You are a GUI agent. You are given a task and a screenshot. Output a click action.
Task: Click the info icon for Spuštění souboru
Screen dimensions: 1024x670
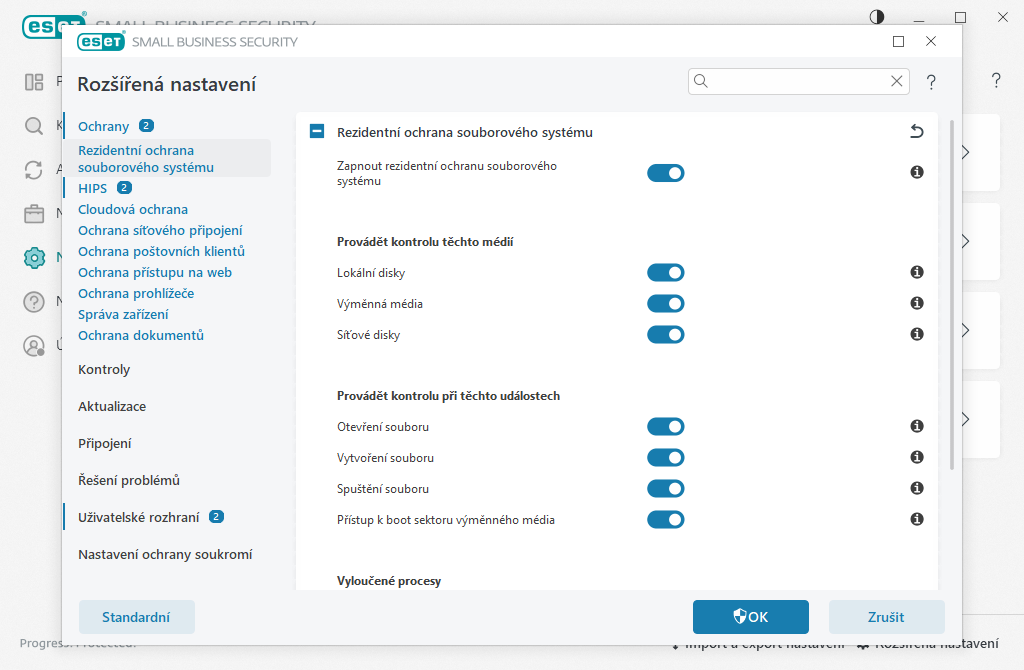click(916, 489)
